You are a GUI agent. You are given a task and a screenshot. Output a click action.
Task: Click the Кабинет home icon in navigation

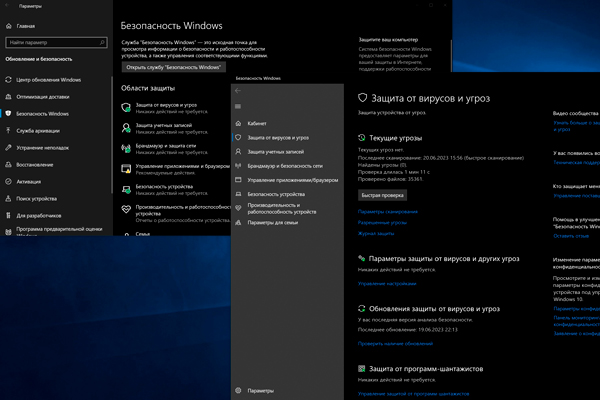pyautogui.click(x=238, y=123)
